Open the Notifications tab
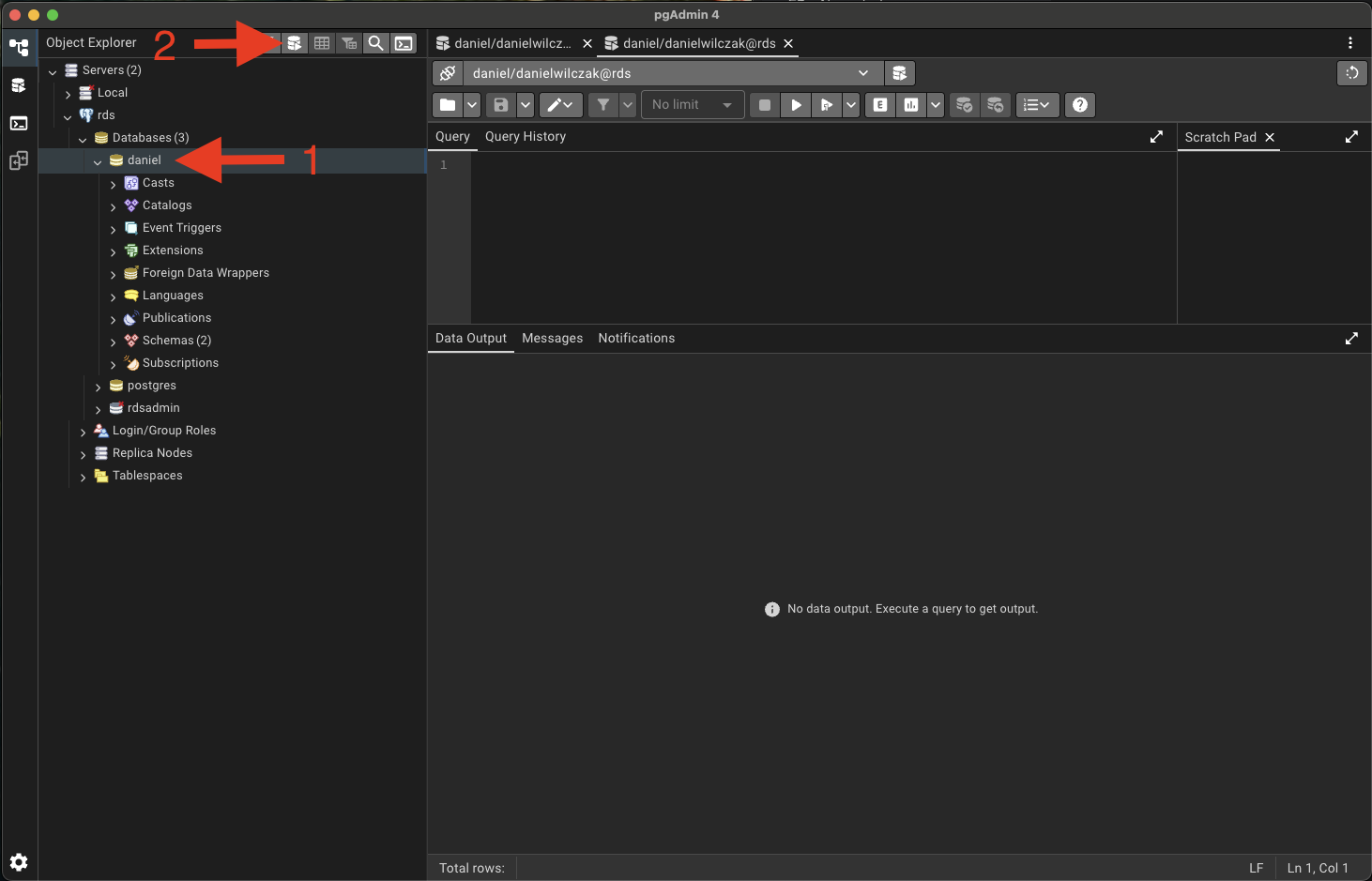This screenshot has height=881, width=1372. pos(636,339)
